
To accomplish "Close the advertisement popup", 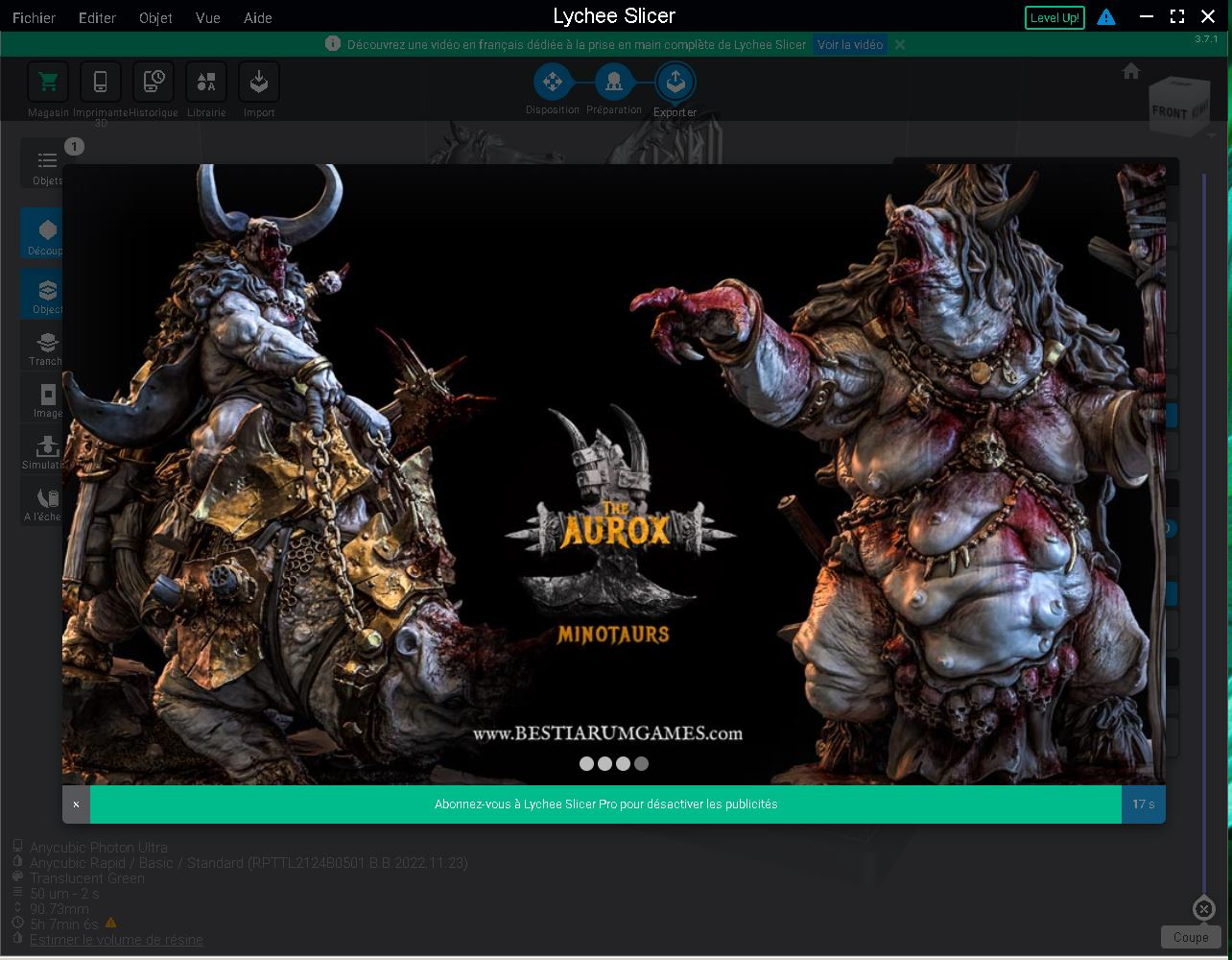I will [76, 804].
